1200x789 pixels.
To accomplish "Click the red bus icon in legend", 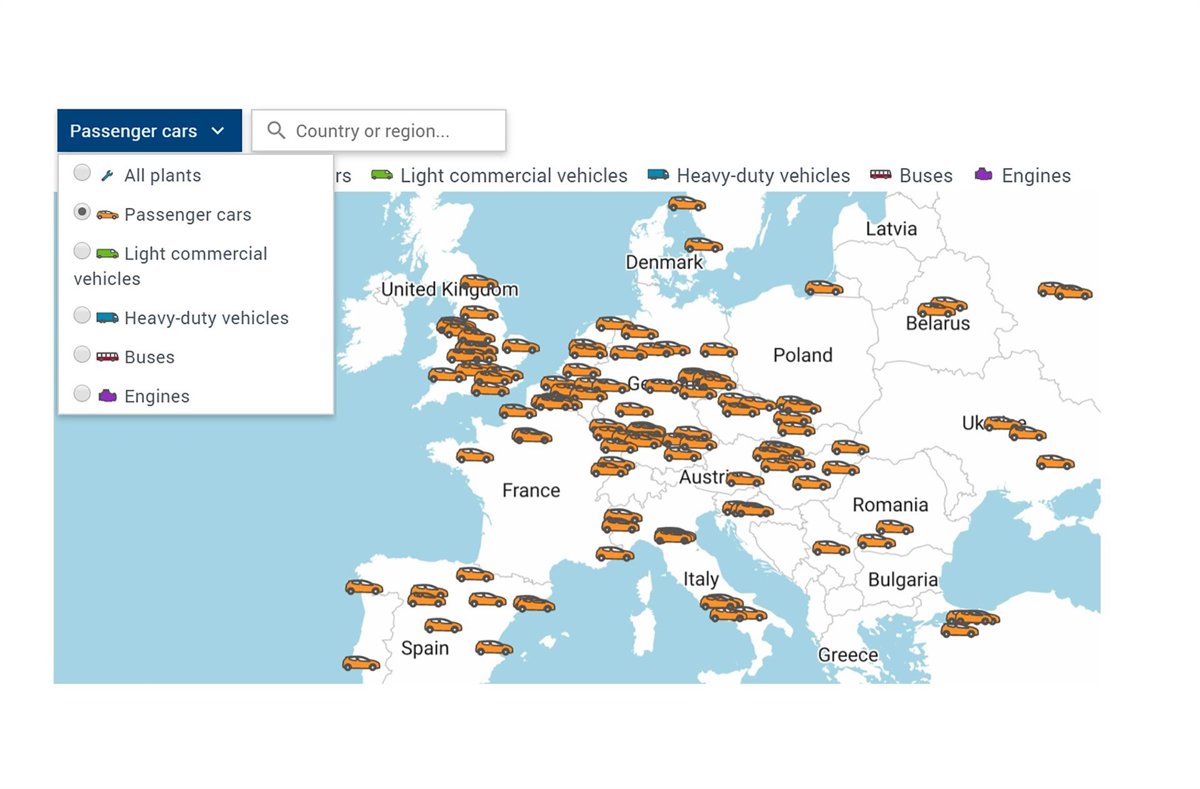I will point(880,175).
